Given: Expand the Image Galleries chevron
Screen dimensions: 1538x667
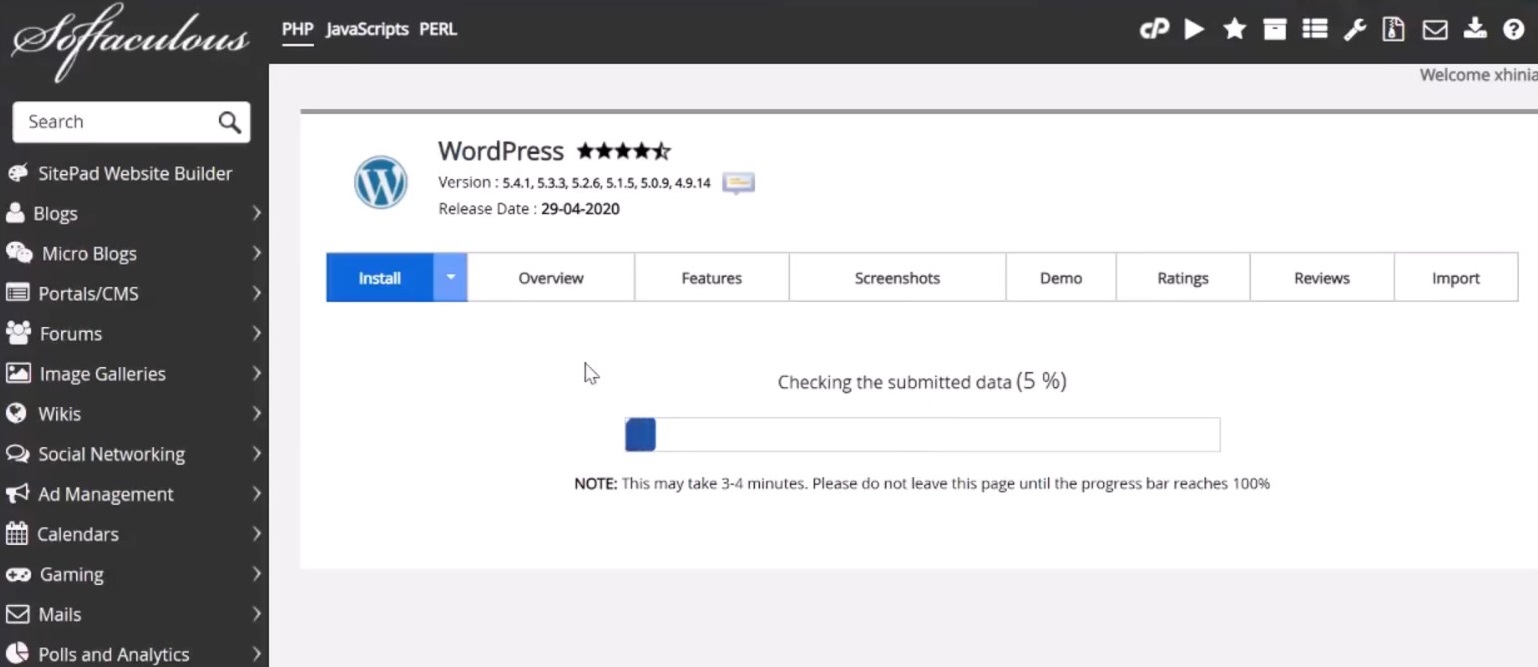Looking at the screenshot, I should tap(256, 373).
